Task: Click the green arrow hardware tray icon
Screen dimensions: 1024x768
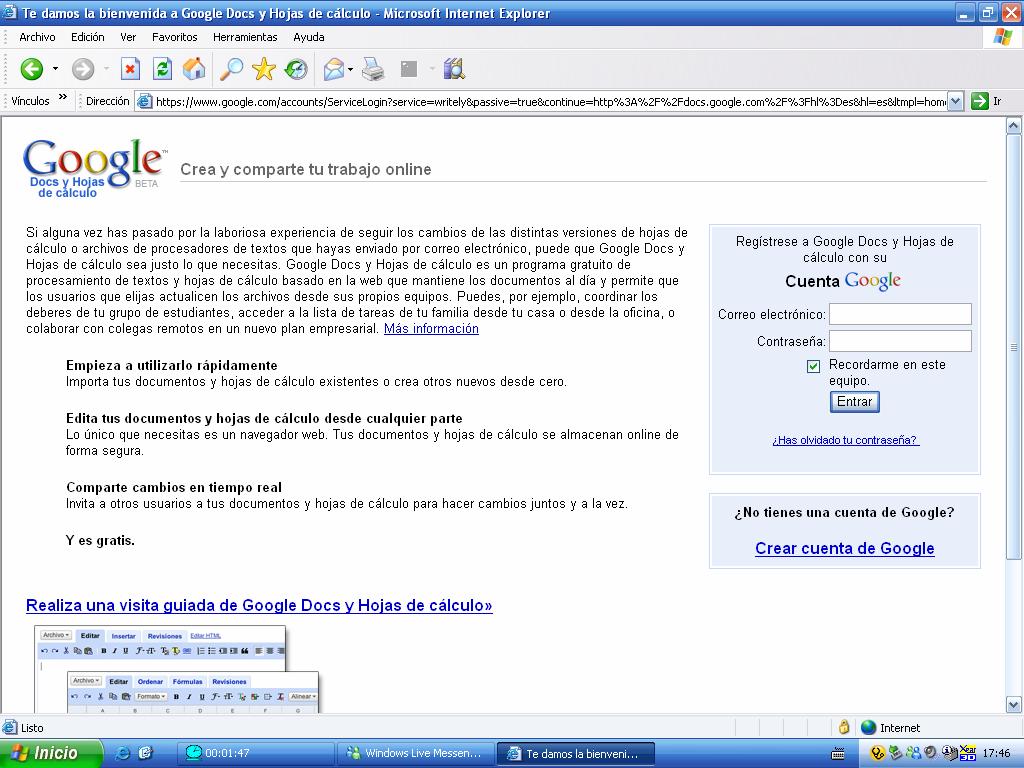Action: pos(895,753)
